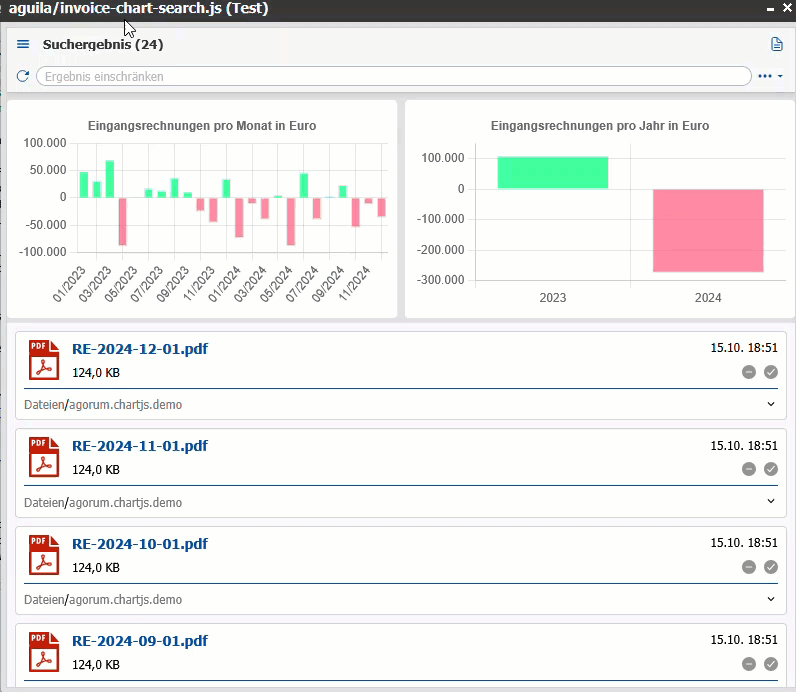Click the document icon at top right
Image resolution: width=796 pixels, height=692 pixels.
[x=776, y=45]
